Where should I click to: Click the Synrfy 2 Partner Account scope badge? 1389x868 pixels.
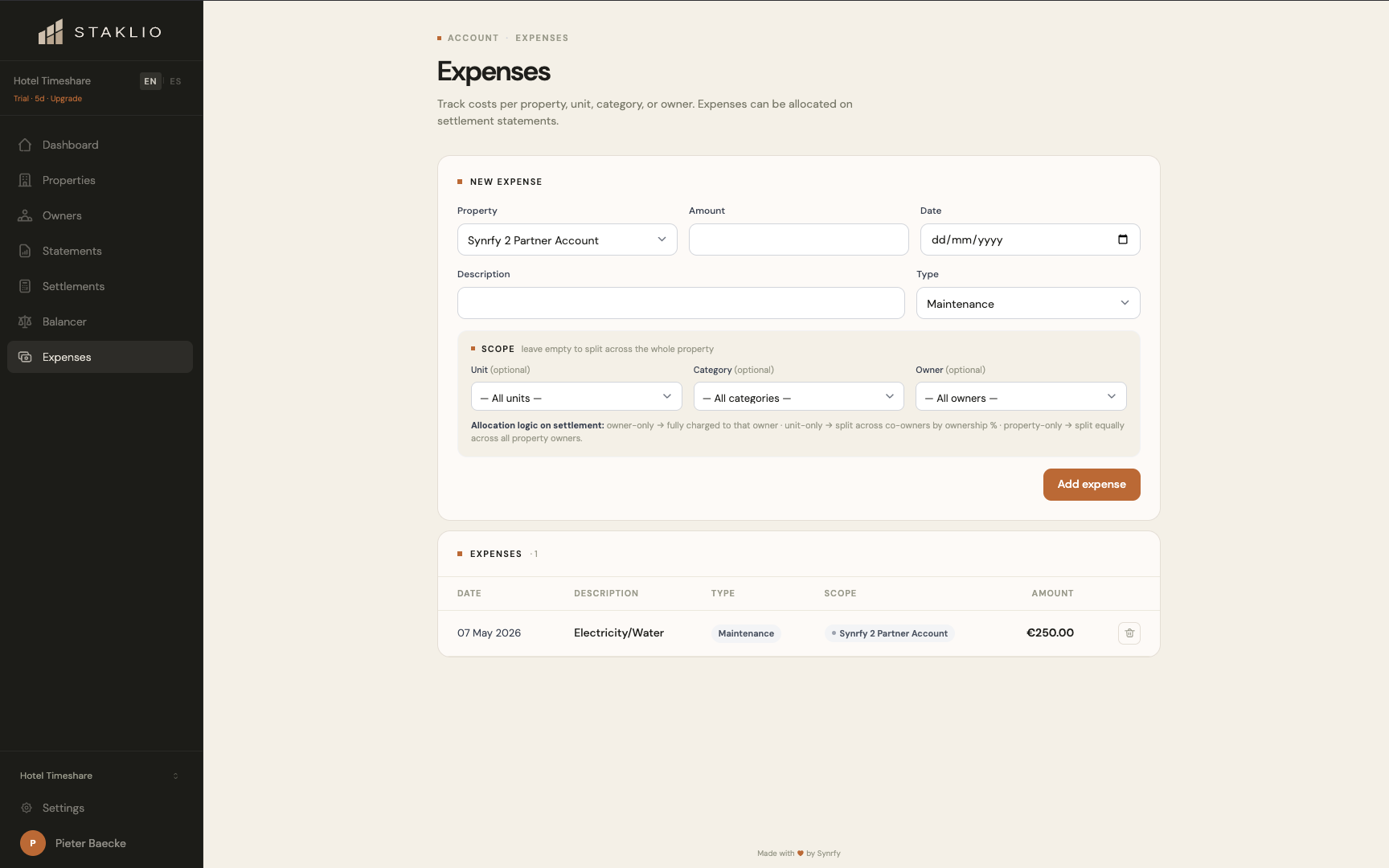(x=890, y=633)
